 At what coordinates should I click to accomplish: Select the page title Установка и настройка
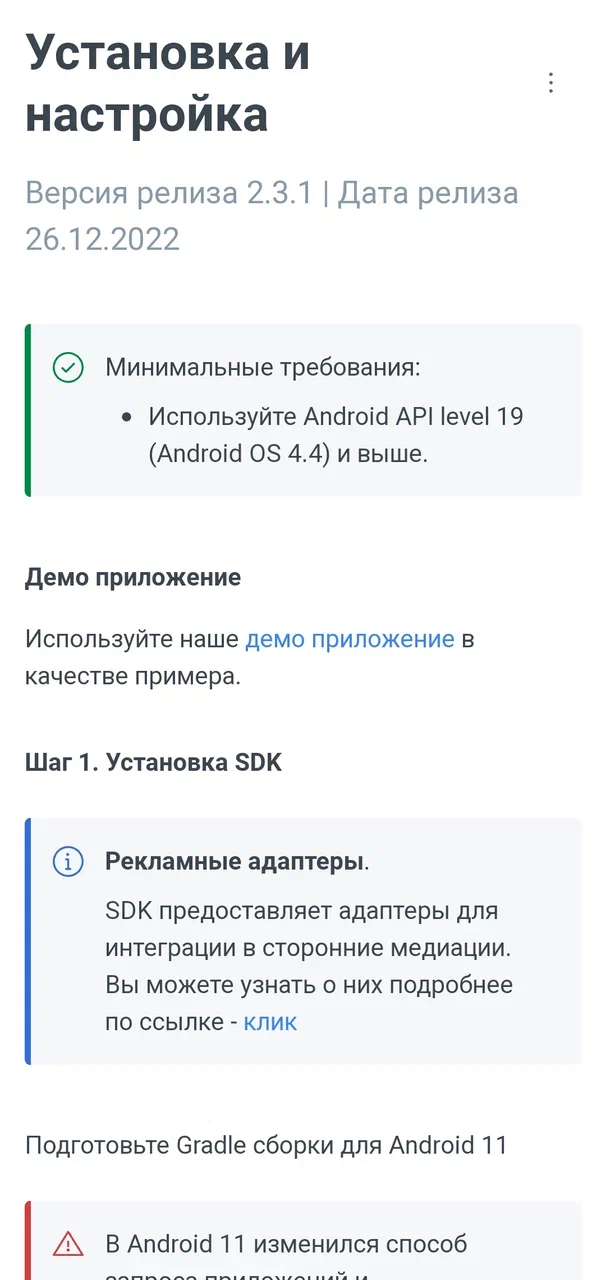(170, 84)
